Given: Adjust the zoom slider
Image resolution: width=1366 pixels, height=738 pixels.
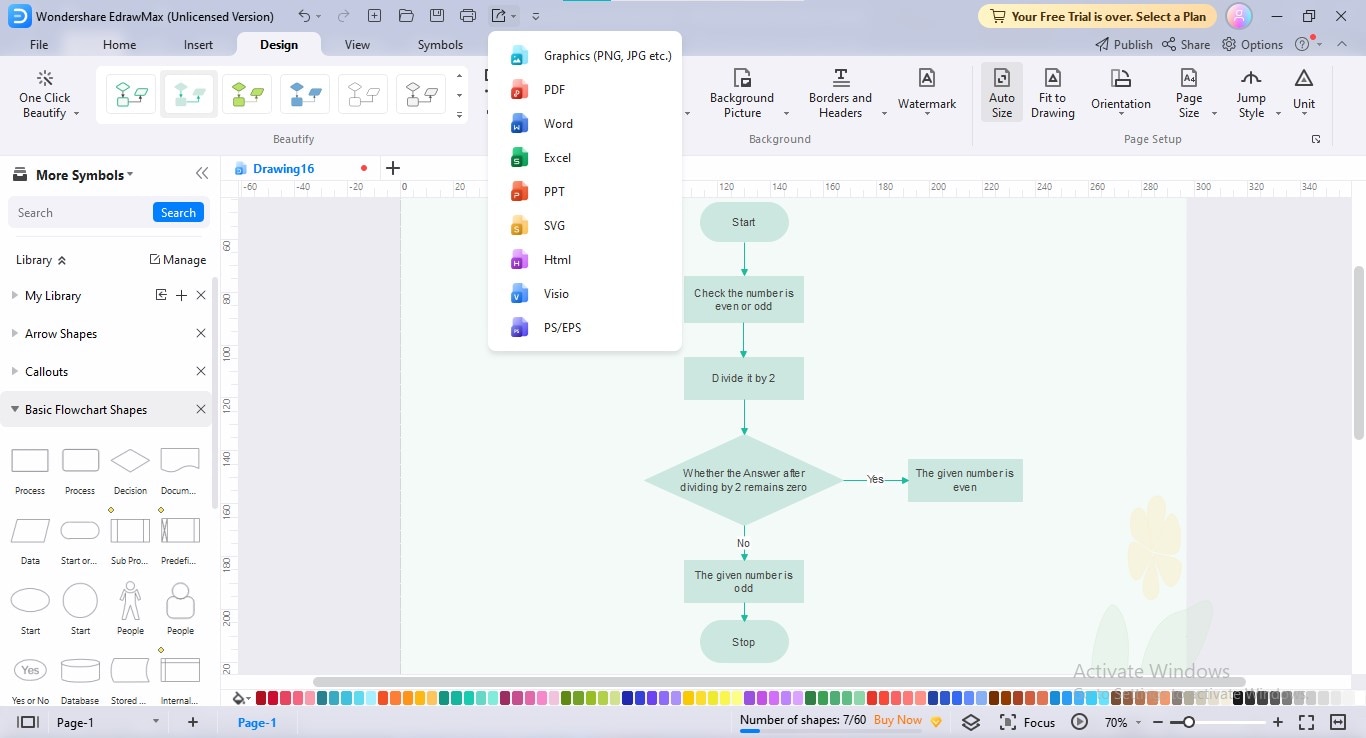Looking at the screenshot, I should point(1188,722).
